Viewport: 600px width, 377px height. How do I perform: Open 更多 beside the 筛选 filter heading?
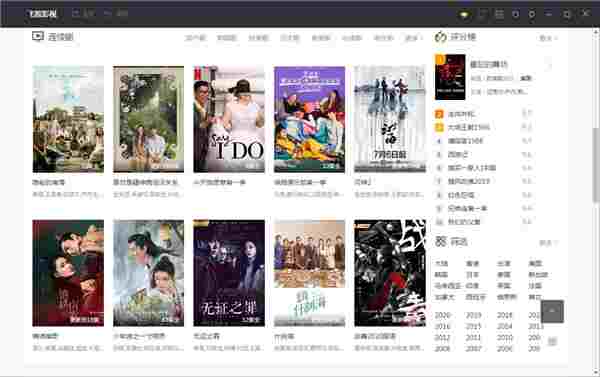[548, 243]
